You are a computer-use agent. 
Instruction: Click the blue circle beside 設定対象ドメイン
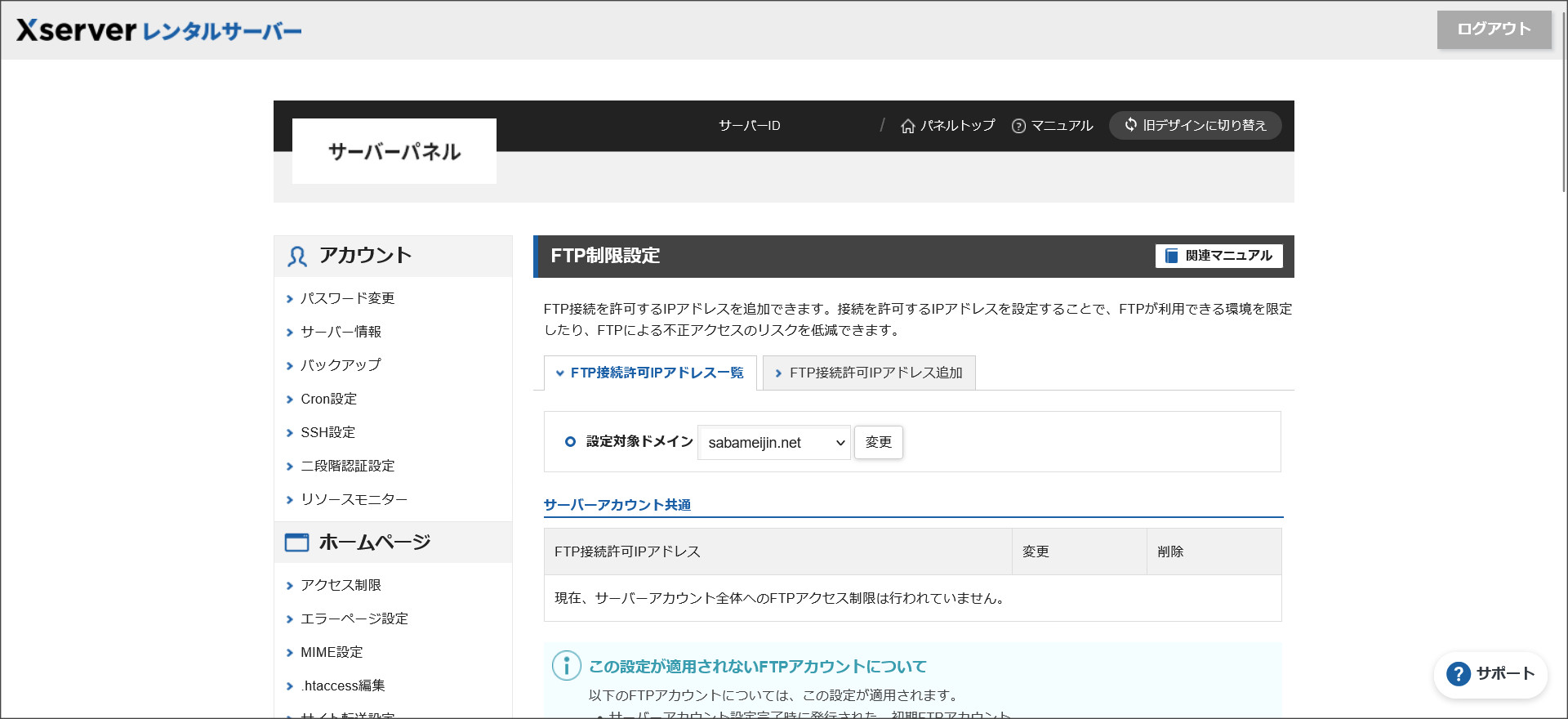(570, 442)
